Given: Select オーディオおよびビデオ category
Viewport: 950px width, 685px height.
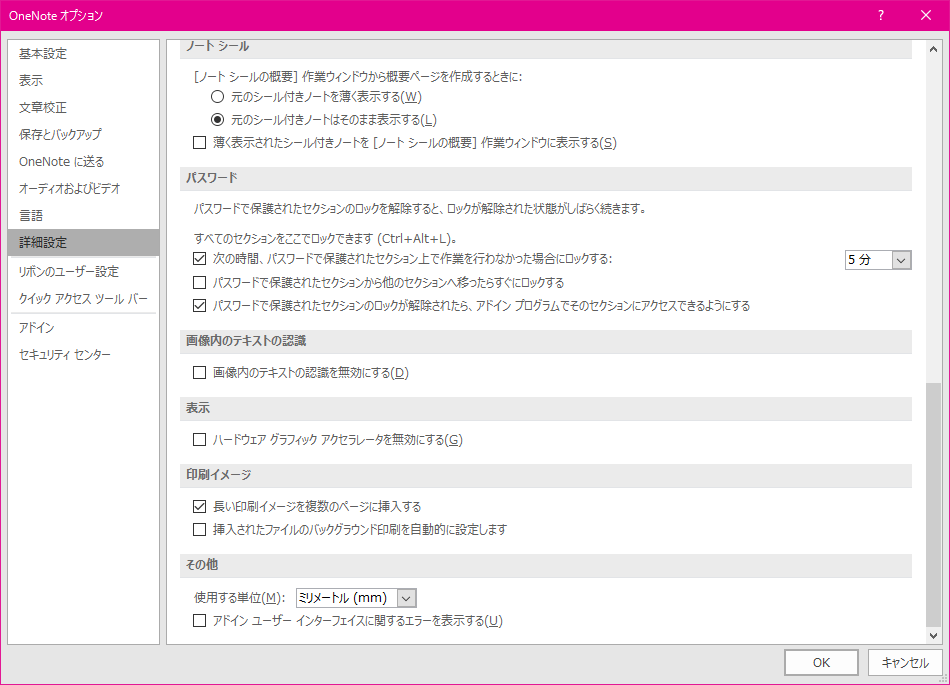Looking at the screenshot, I should coord(84,188).
